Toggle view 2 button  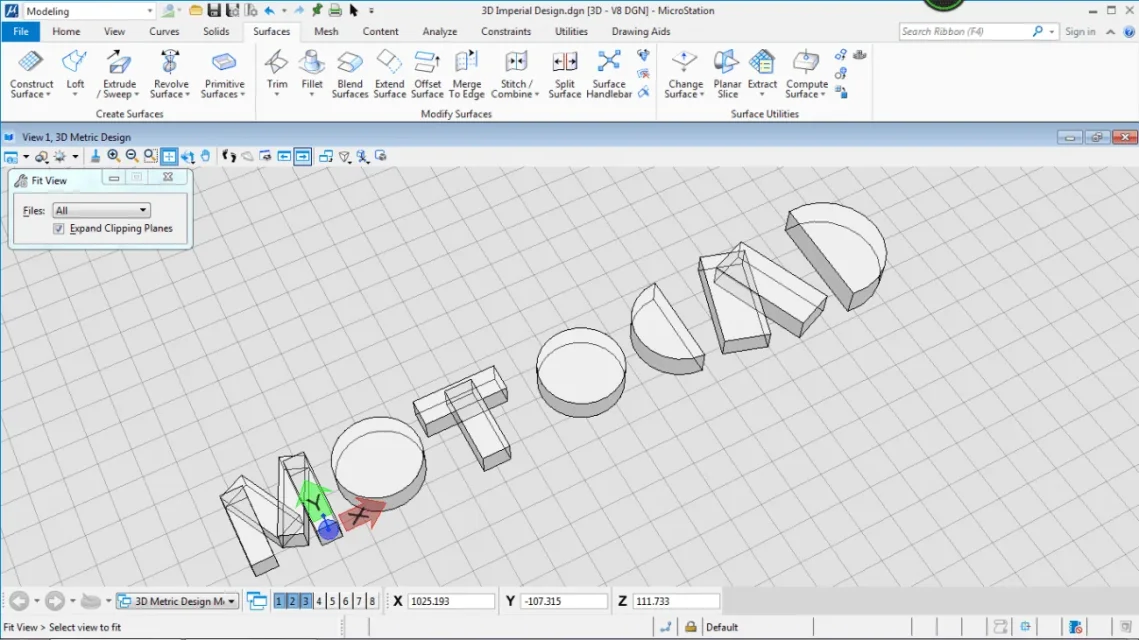click(292, 601)
